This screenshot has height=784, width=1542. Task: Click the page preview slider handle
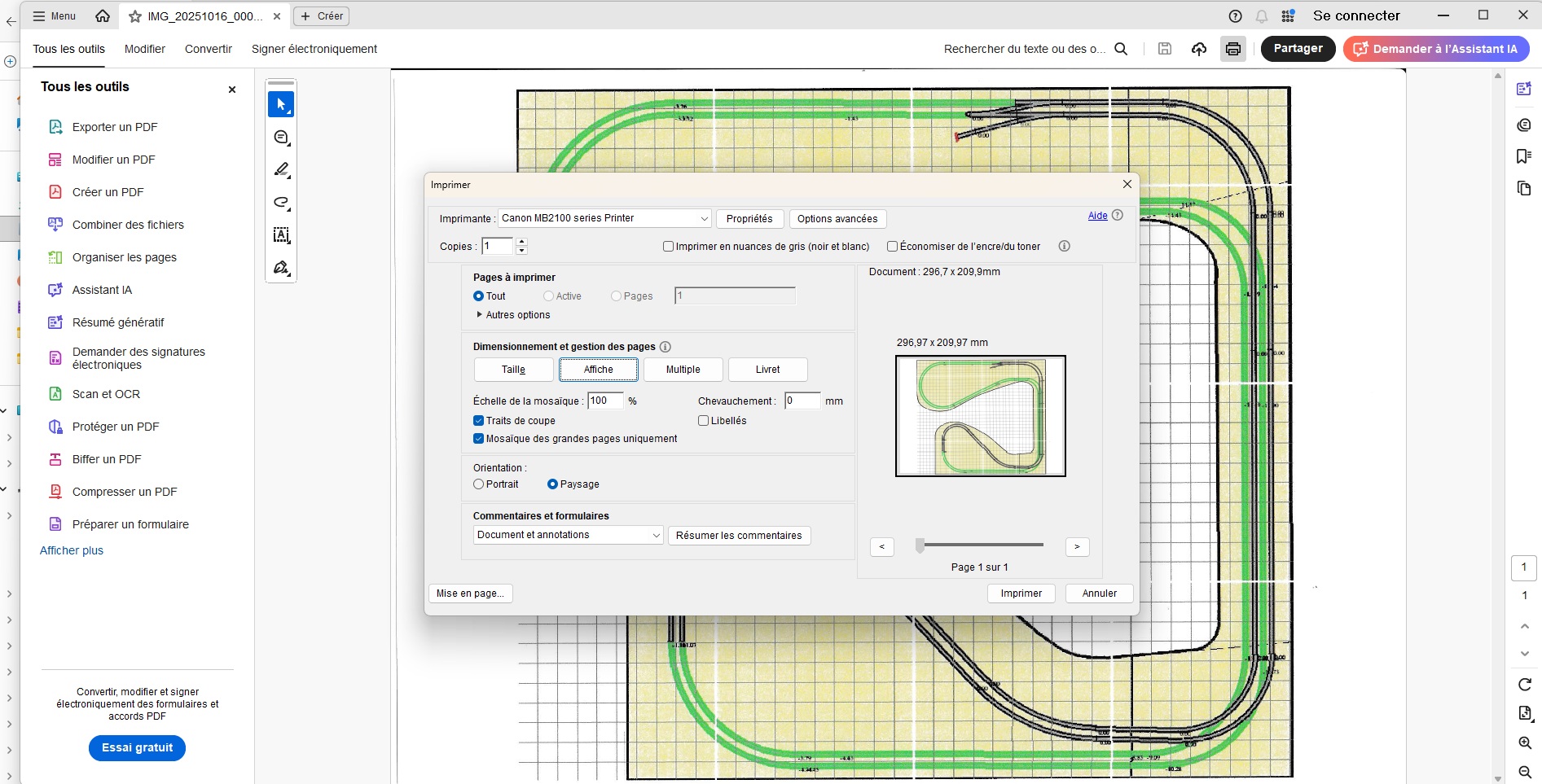[920, 545]
